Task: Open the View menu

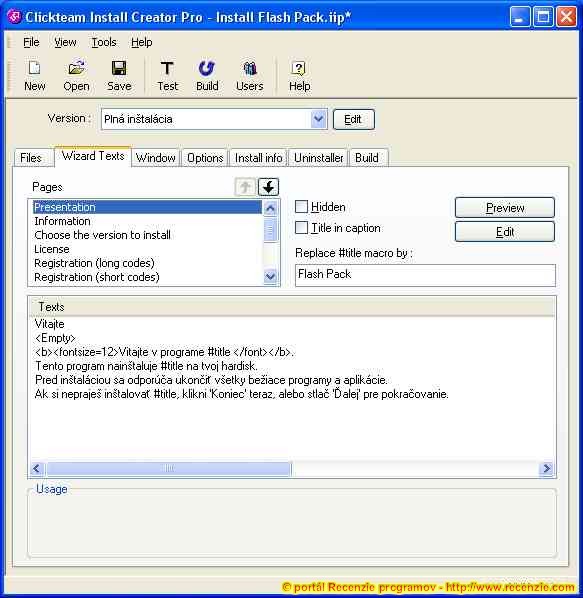Action: 65,42
